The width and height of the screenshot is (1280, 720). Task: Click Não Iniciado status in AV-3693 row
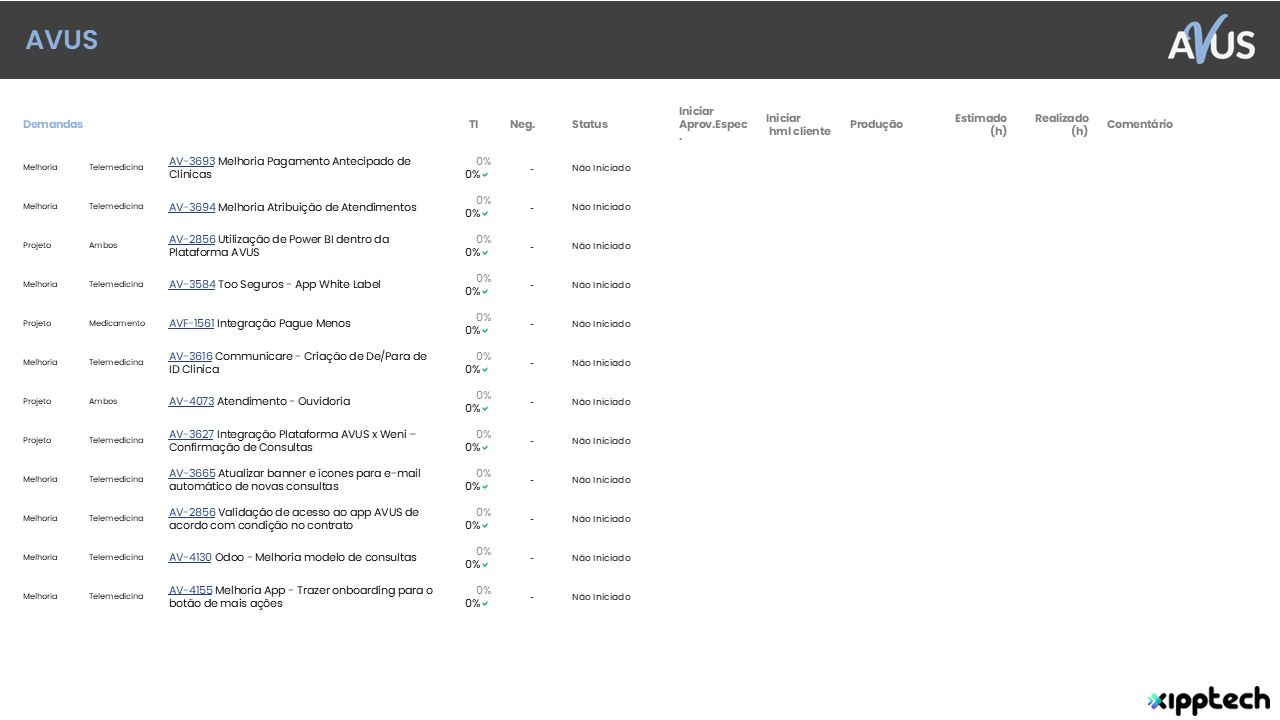click(x=601, y=168)
